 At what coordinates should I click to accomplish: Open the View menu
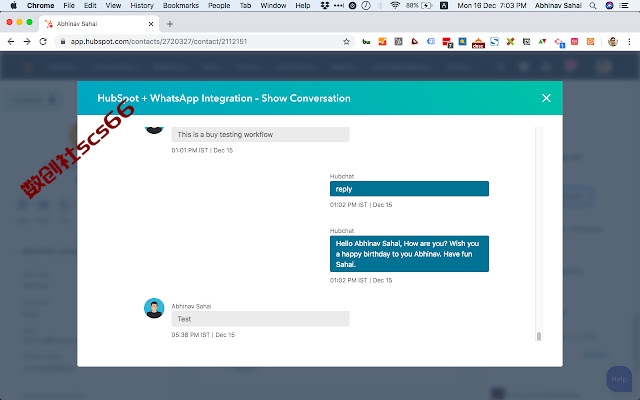click(x=113, y=5)
